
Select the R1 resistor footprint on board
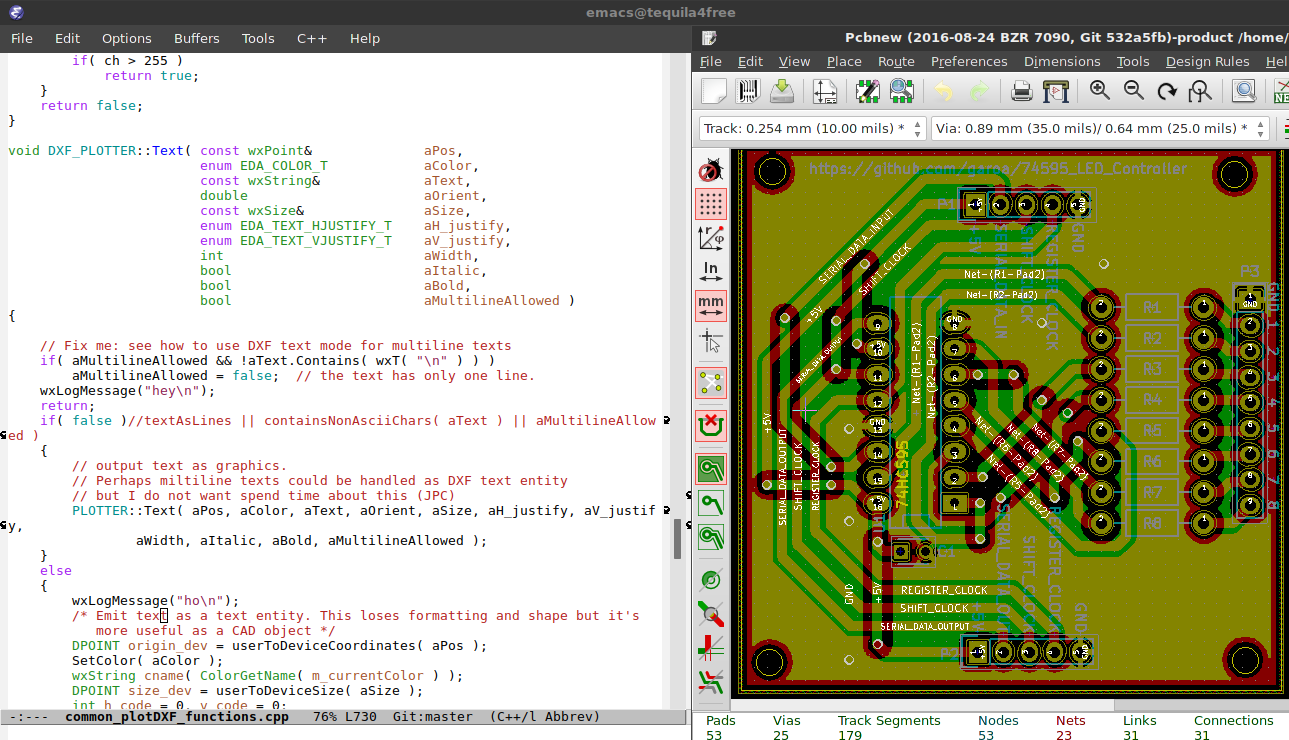coord(1153,307)
